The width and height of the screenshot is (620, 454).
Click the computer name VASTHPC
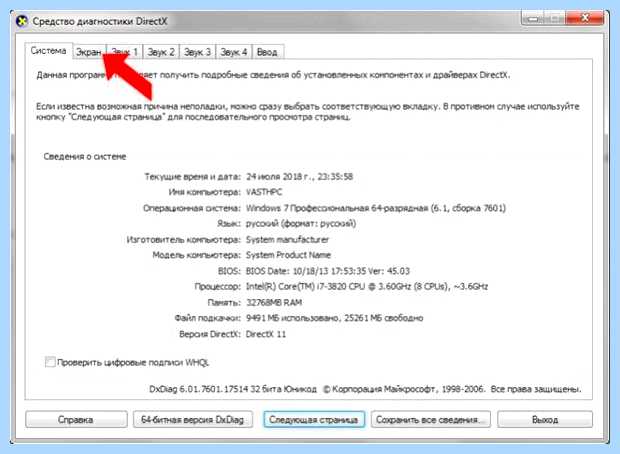264,192
